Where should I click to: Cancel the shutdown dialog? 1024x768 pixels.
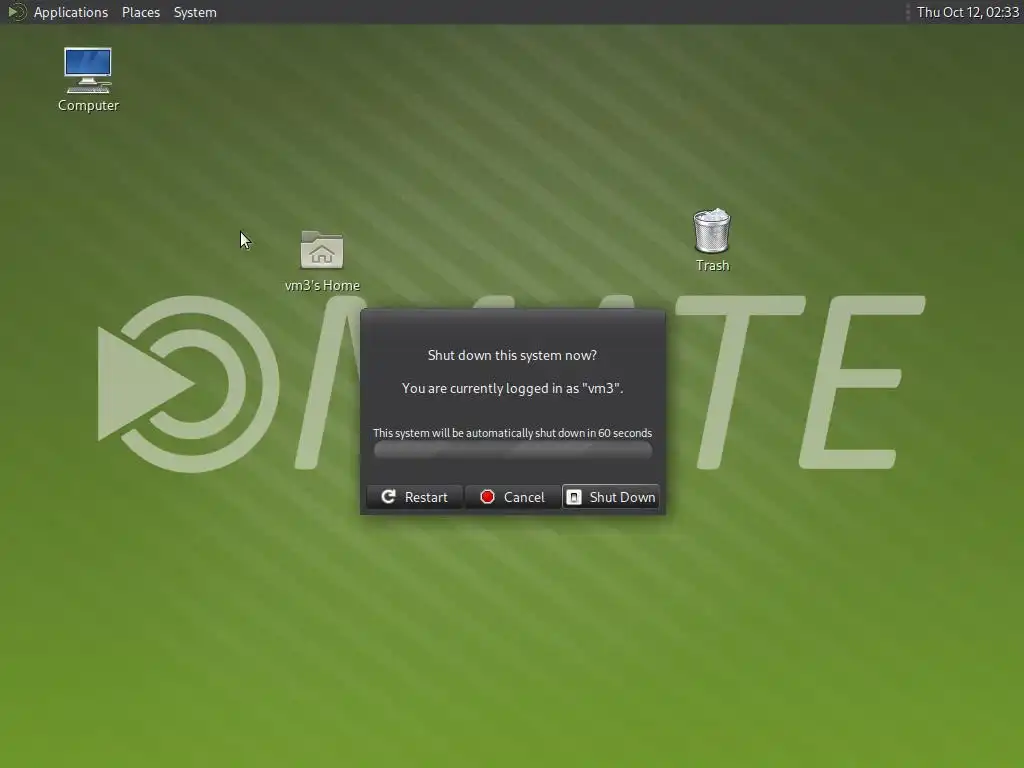pyautogui.click(x=513, y=497)
